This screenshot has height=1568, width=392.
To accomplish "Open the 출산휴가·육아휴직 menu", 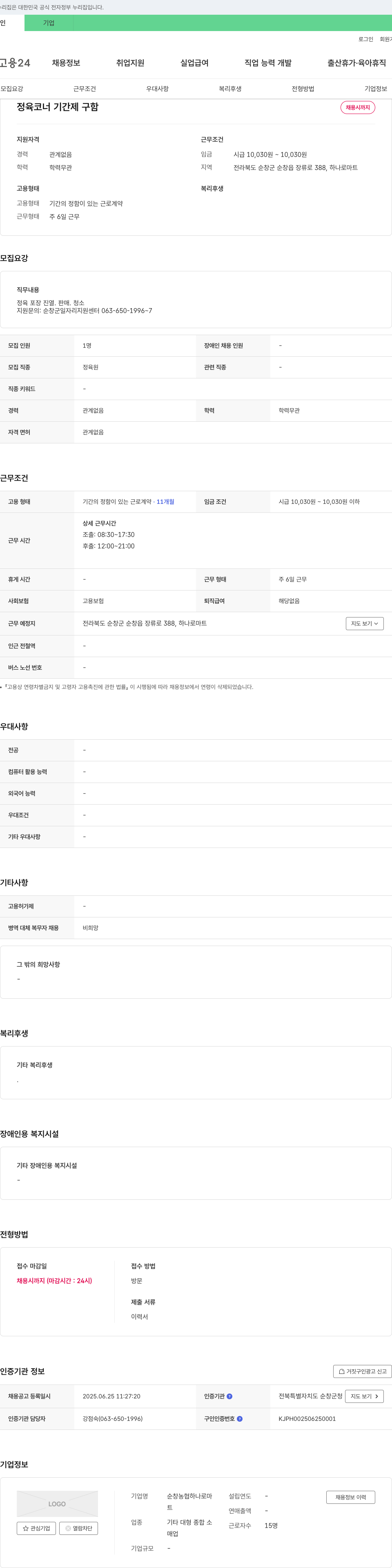I will point(357,63).
